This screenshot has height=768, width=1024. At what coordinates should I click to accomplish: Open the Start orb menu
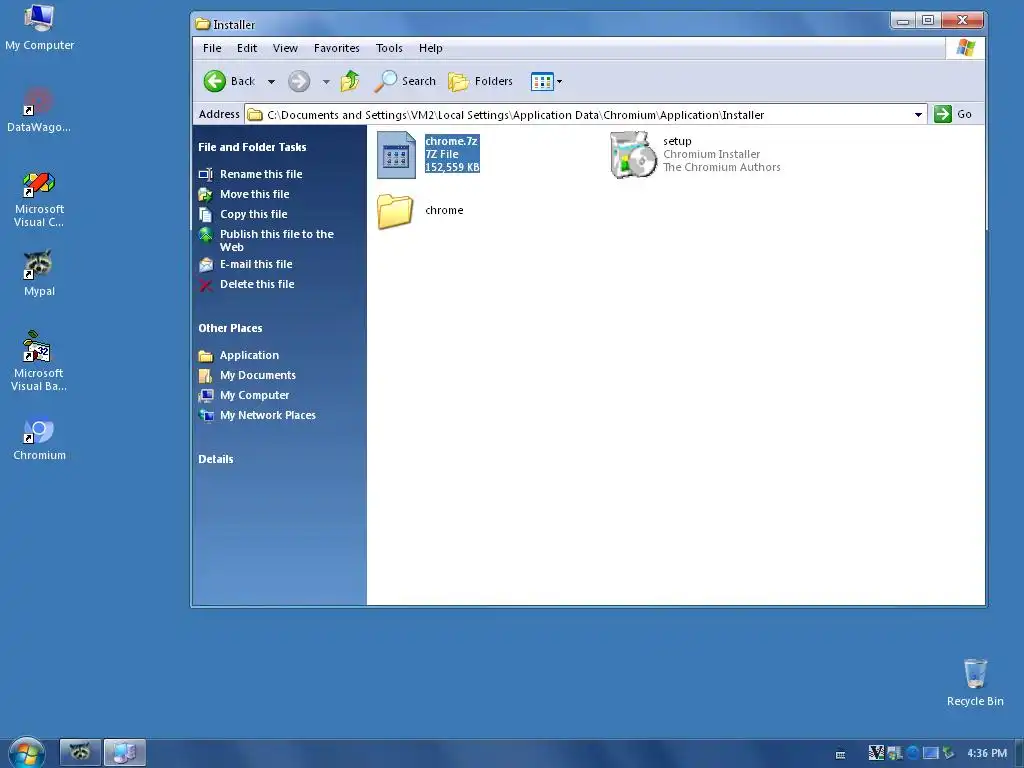(x=27, y=753)
